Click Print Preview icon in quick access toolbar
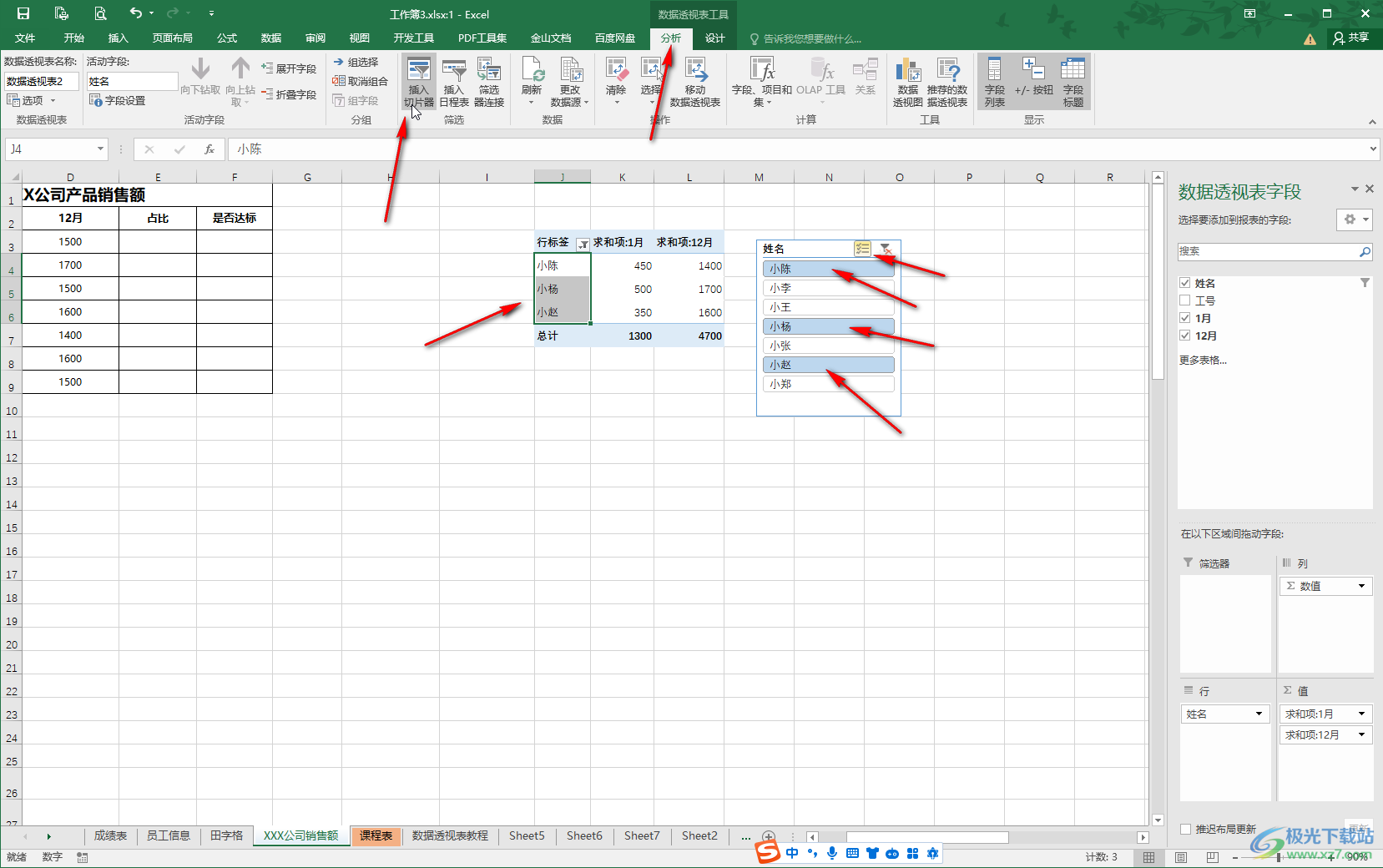This screenshot has width=1383, height=868. tap(100, 13)
